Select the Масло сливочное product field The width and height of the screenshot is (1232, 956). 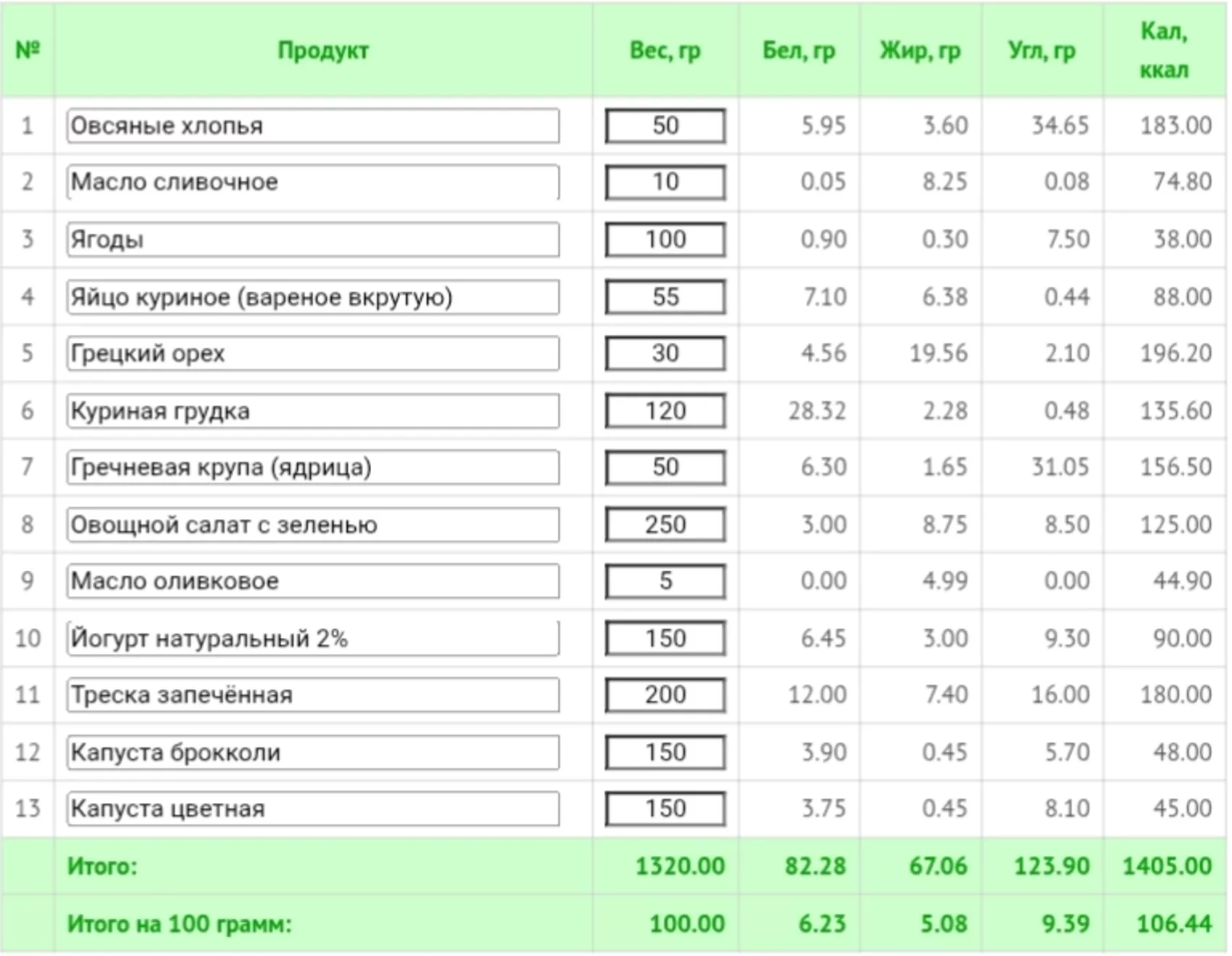[x=313, y=182]
